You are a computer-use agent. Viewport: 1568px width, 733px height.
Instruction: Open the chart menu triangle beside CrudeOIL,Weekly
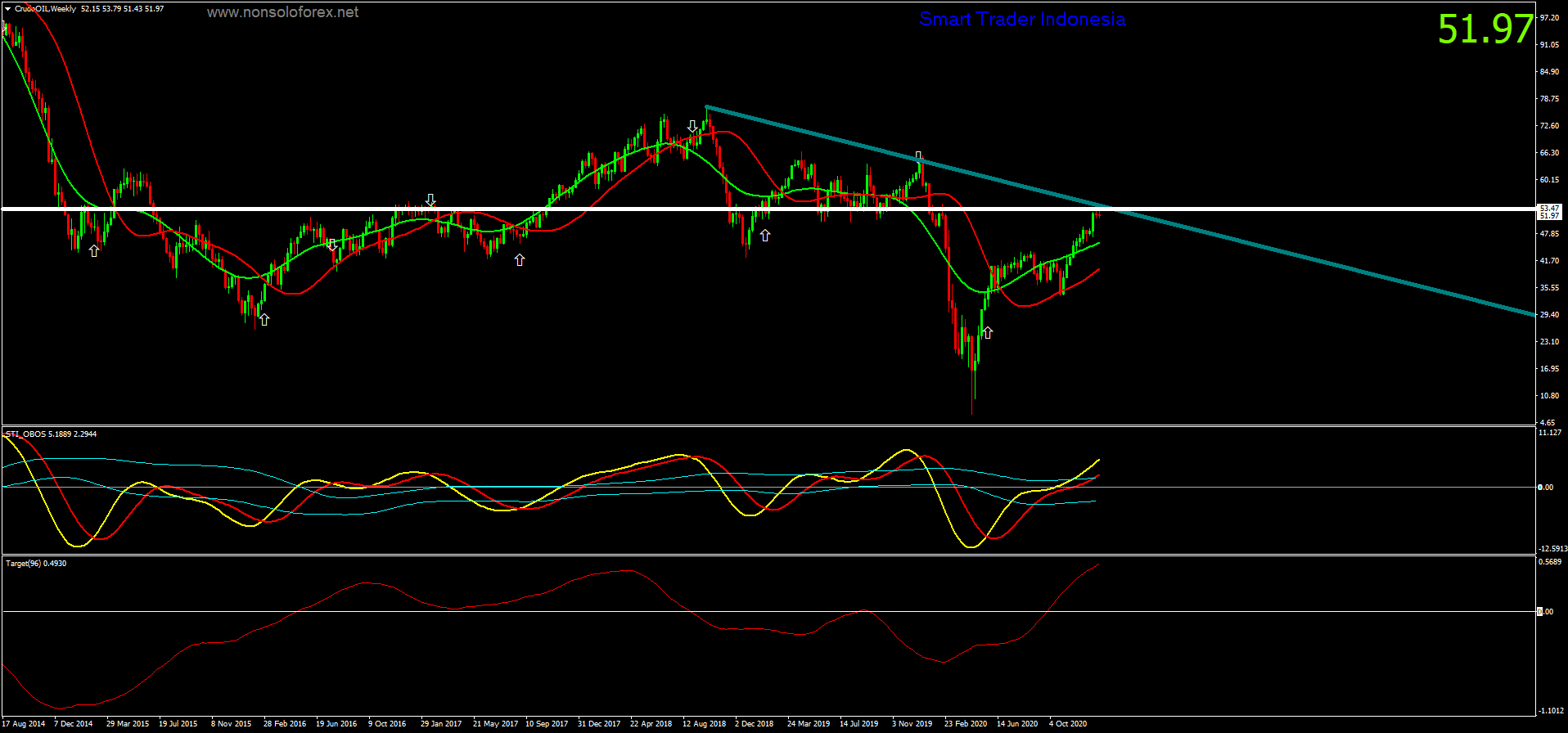click(7, 9)
